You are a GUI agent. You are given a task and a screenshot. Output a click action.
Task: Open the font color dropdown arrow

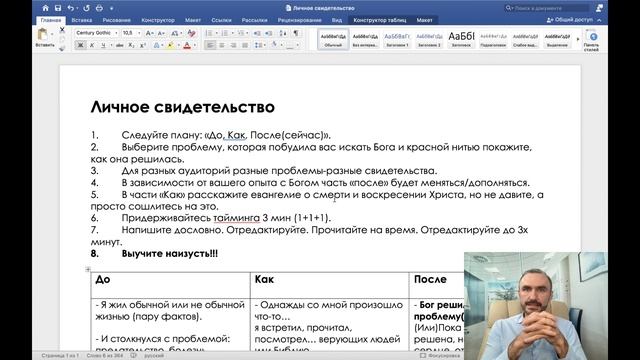tap(195, 45)
